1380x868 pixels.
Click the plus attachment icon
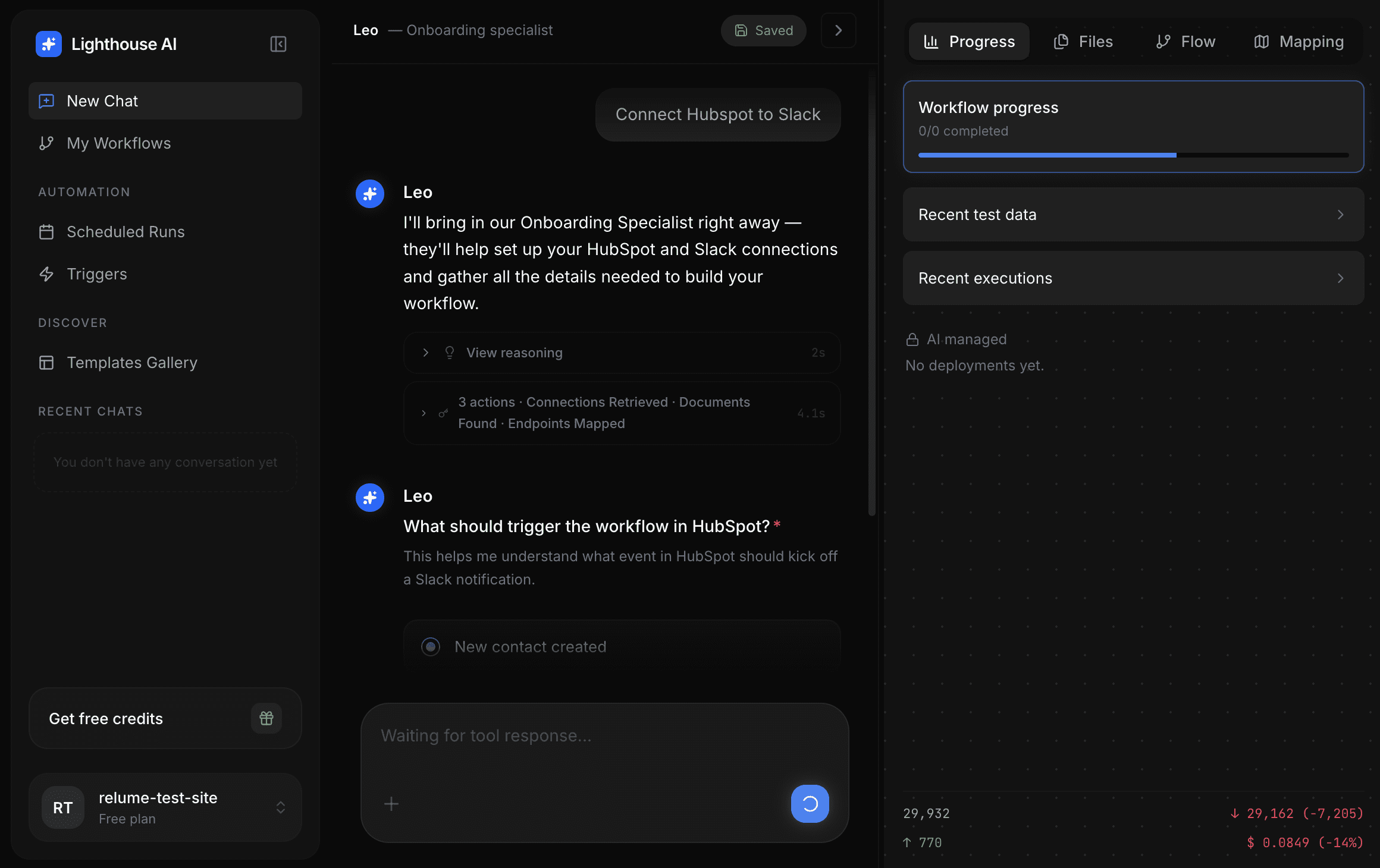[391, 804]
